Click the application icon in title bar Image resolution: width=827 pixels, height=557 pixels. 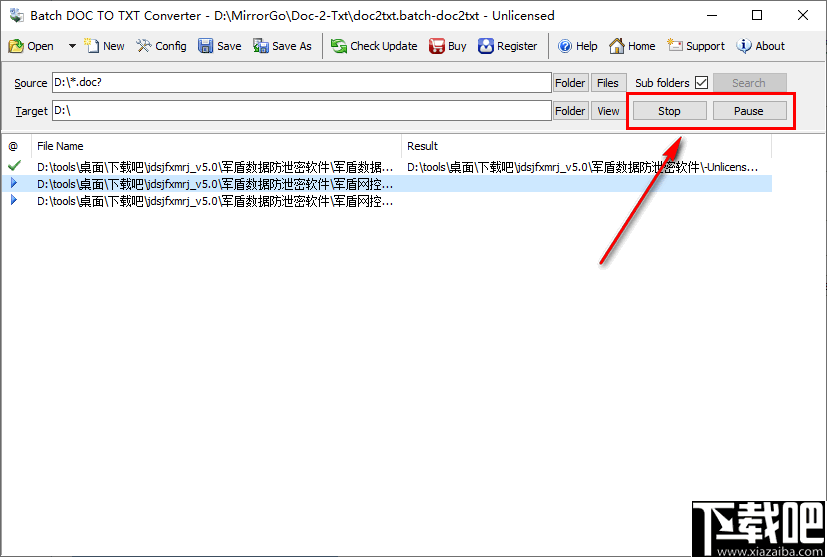[x=16, y=15]
